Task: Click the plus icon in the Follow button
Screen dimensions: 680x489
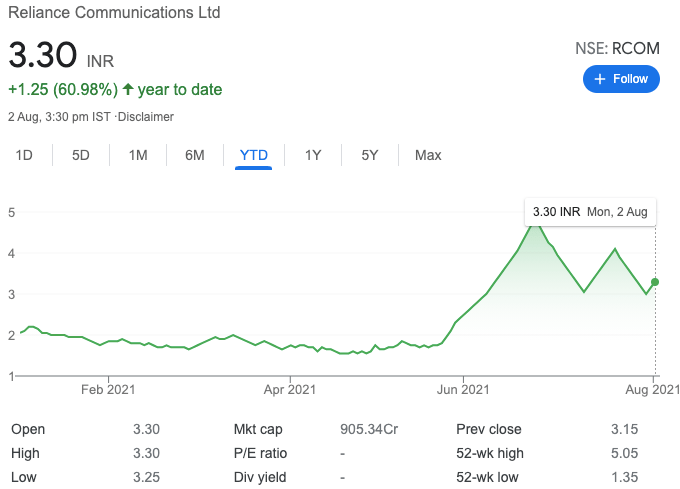Action: 600,79
